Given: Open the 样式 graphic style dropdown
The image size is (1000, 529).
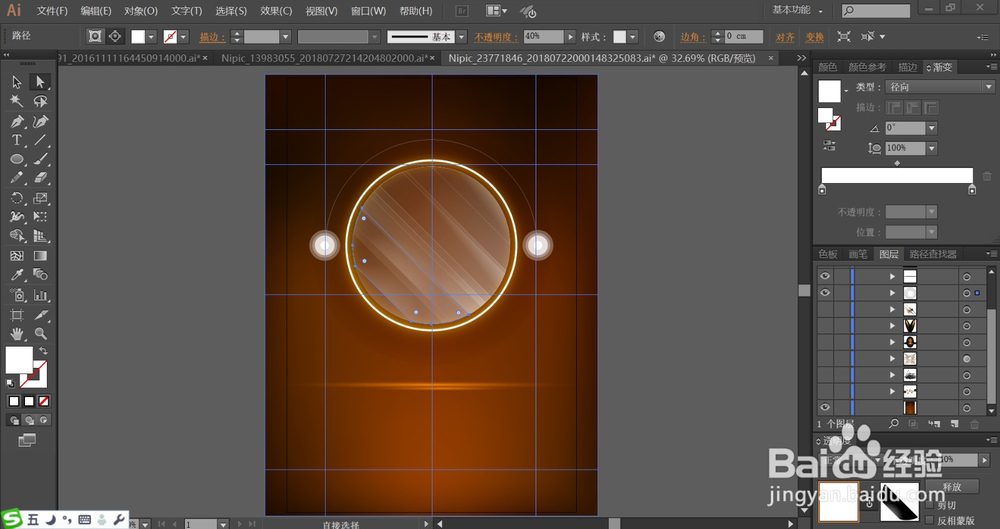Looking at the screenshot, I should 633,37.
